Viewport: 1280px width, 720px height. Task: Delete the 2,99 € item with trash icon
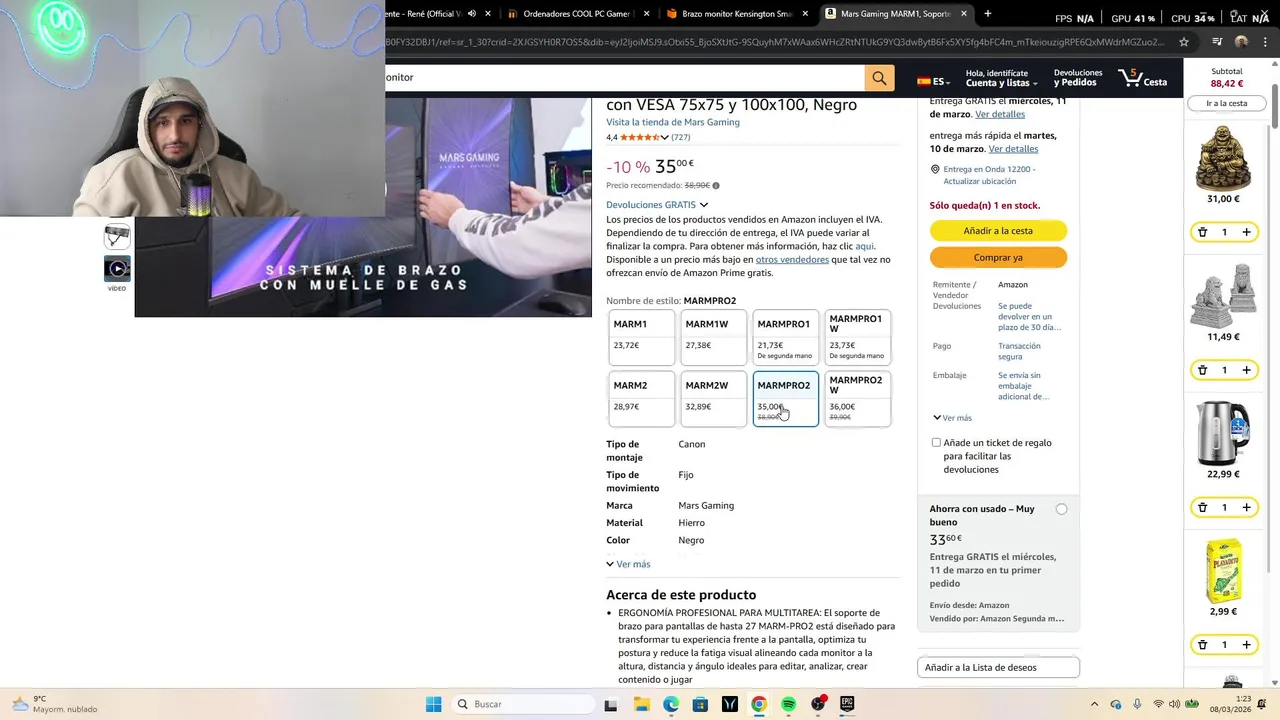(x=1202, y=645)
